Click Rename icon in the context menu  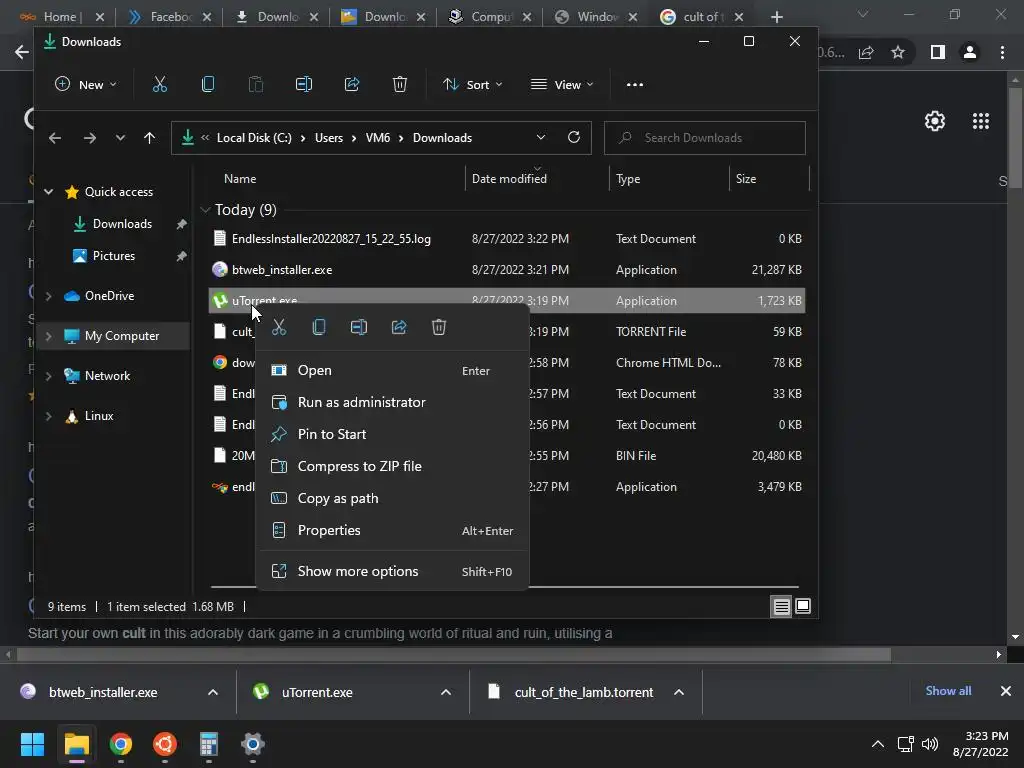[359, 327]
